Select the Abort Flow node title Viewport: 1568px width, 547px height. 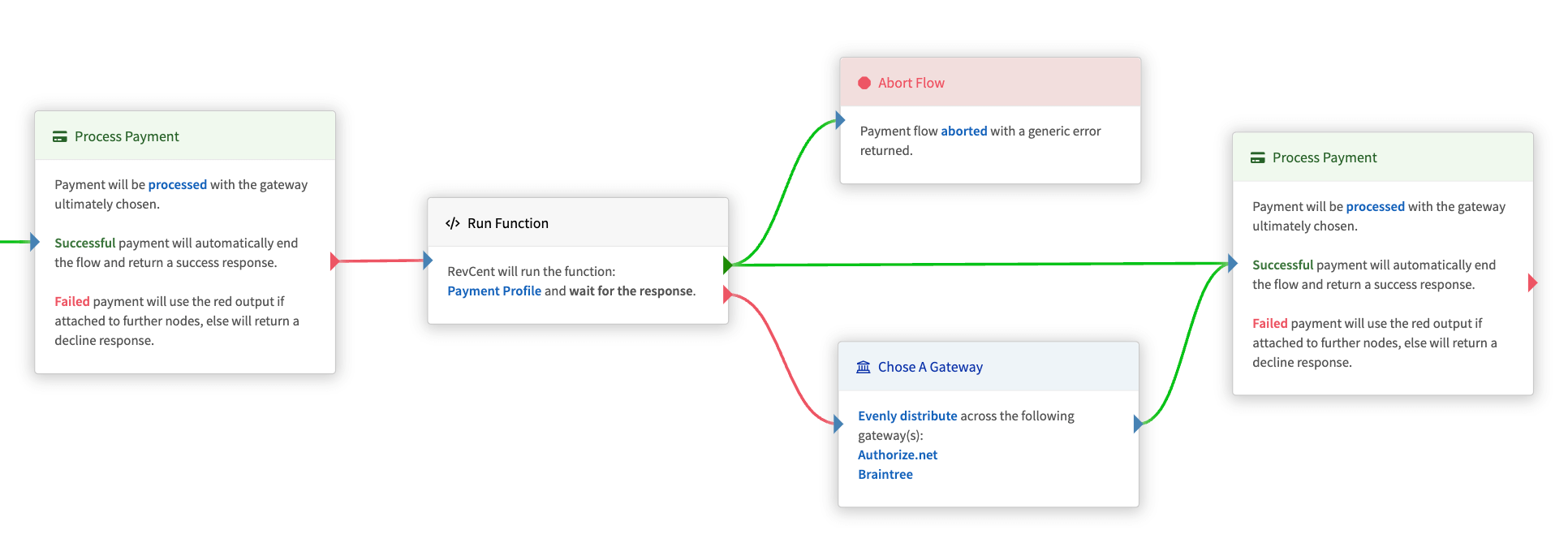click(911, 83)
